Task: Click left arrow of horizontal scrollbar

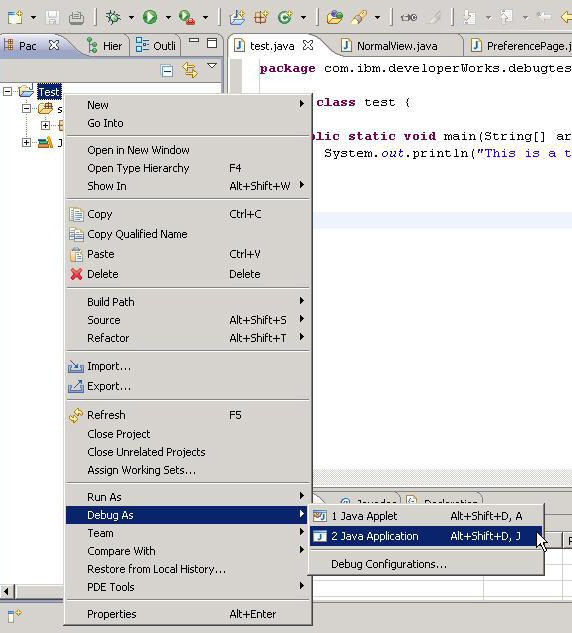Action: (6, 592)
